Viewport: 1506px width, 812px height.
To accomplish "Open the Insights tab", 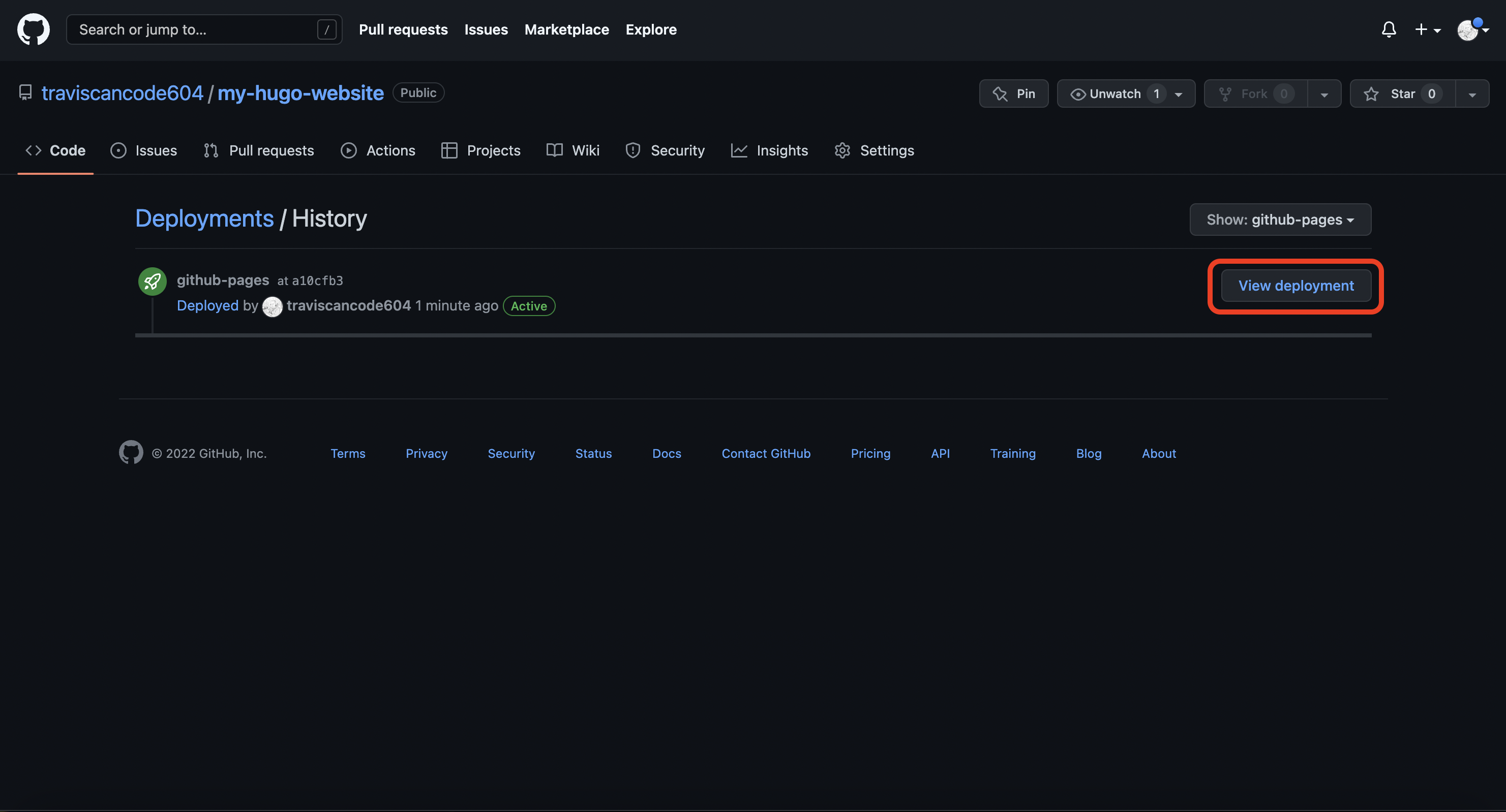I will click(769, 150).
